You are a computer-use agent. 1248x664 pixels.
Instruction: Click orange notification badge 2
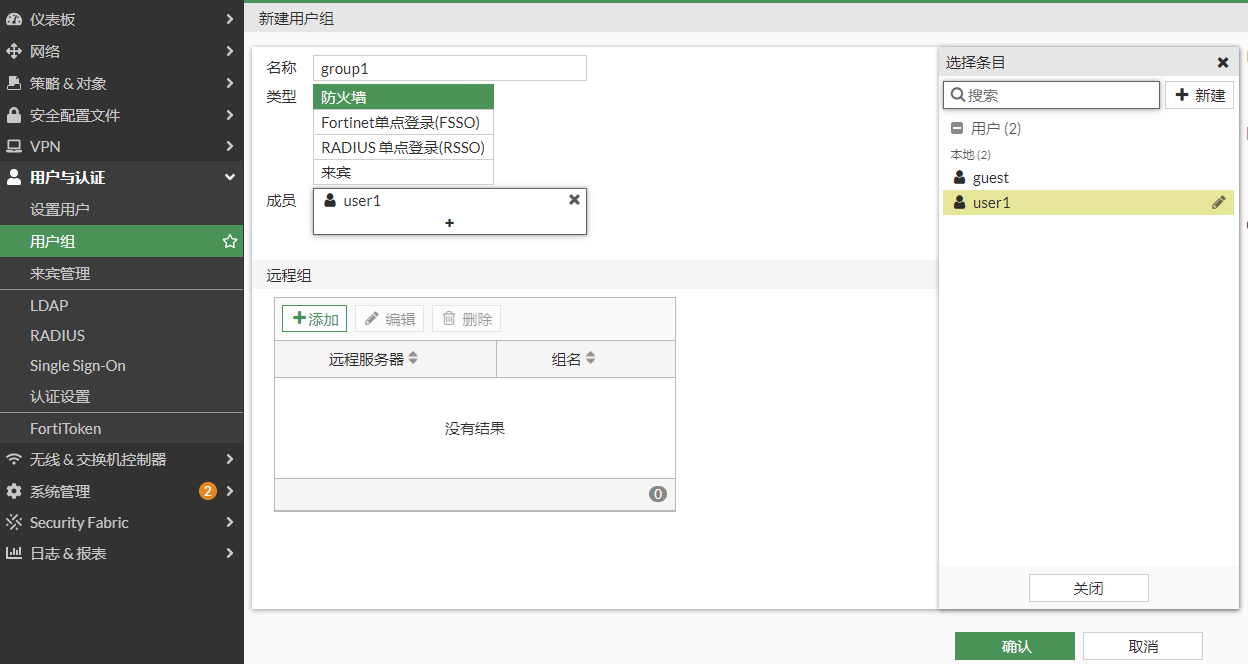pos(208,491)
